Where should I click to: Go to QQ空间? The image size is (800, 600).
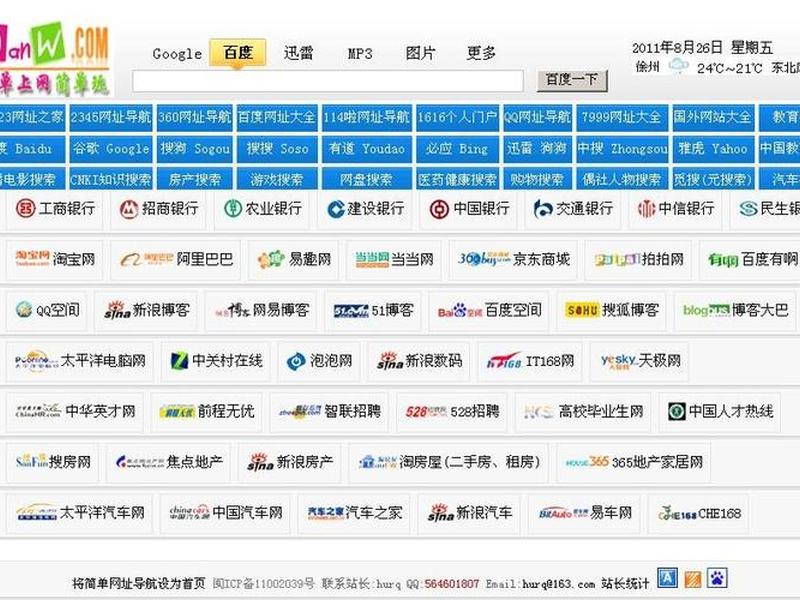click(47, 310)
